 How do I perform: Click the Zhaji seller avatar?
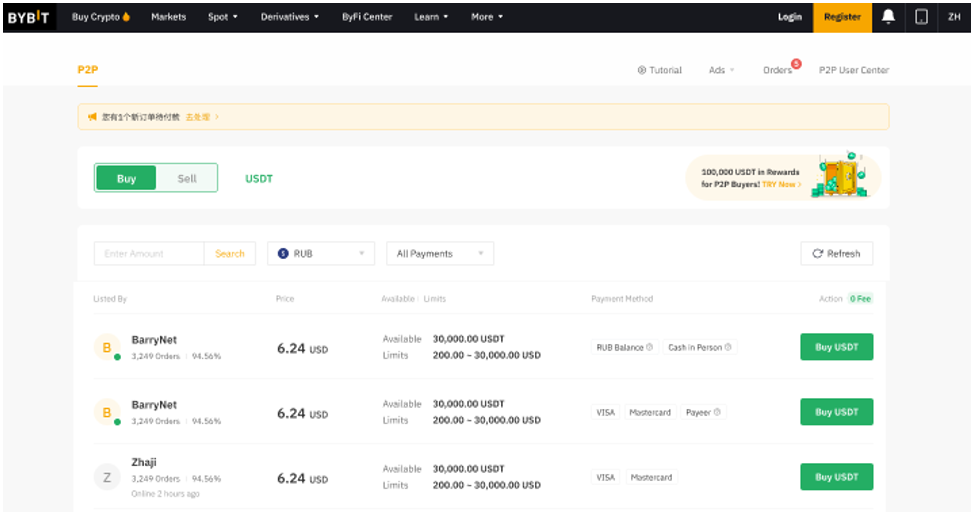point(107,477)
